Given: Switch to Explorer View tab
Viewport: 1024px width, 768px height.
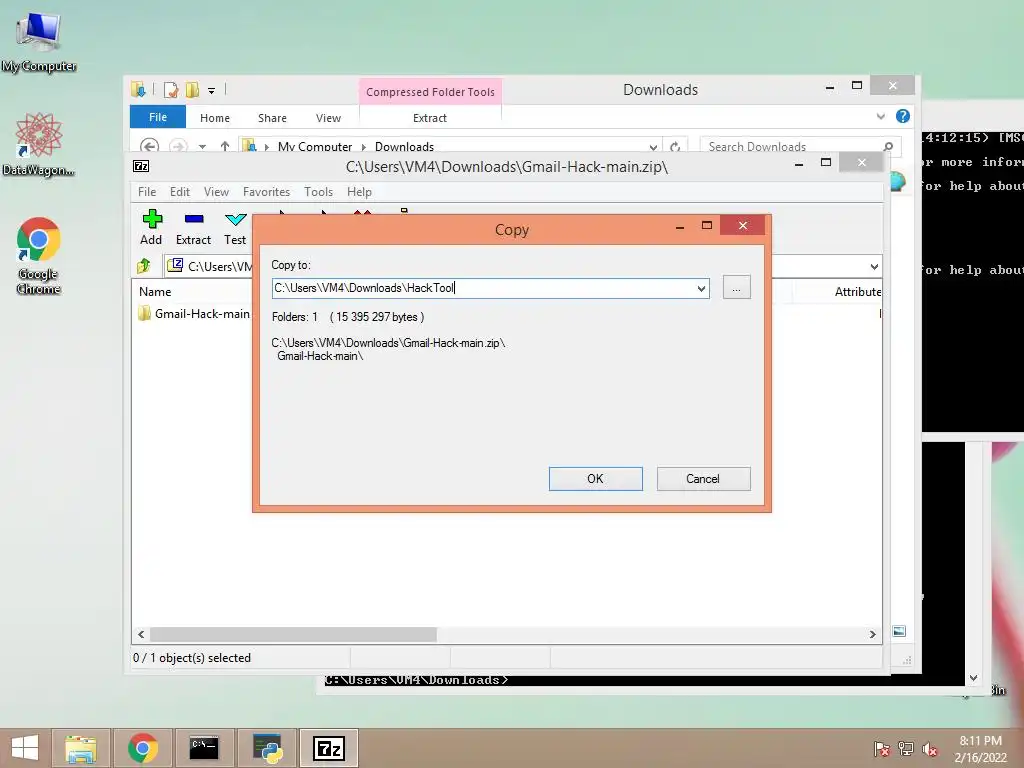Looking at the screenshot, I should pos(328,118).
